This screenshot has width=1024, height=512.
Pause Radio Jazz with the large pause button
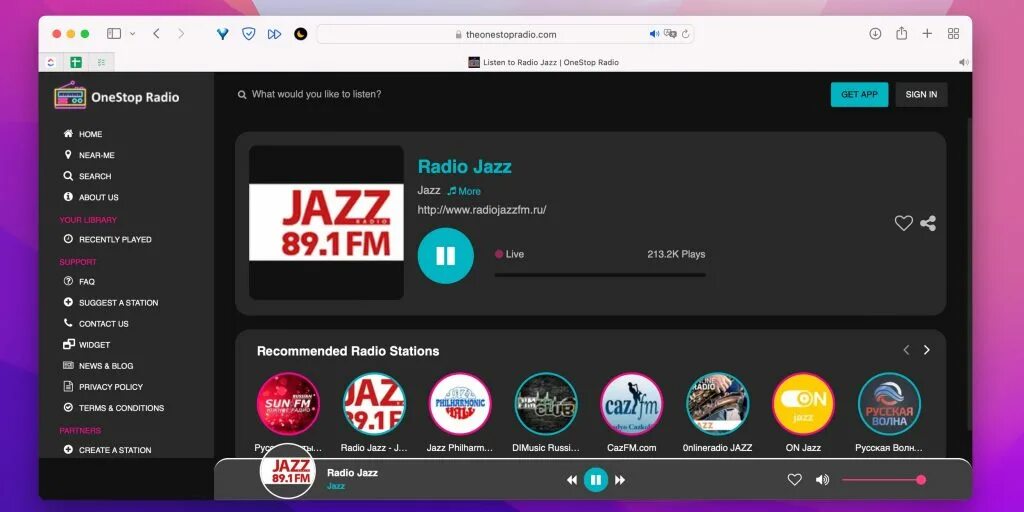[445, 256]
